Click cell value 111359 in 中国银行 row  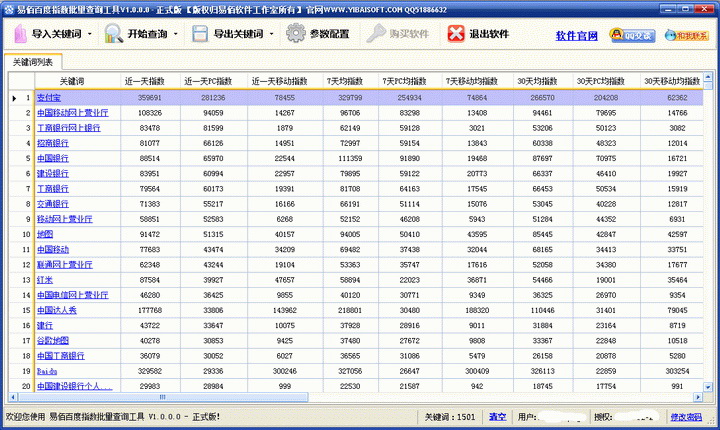click(350, 158)
